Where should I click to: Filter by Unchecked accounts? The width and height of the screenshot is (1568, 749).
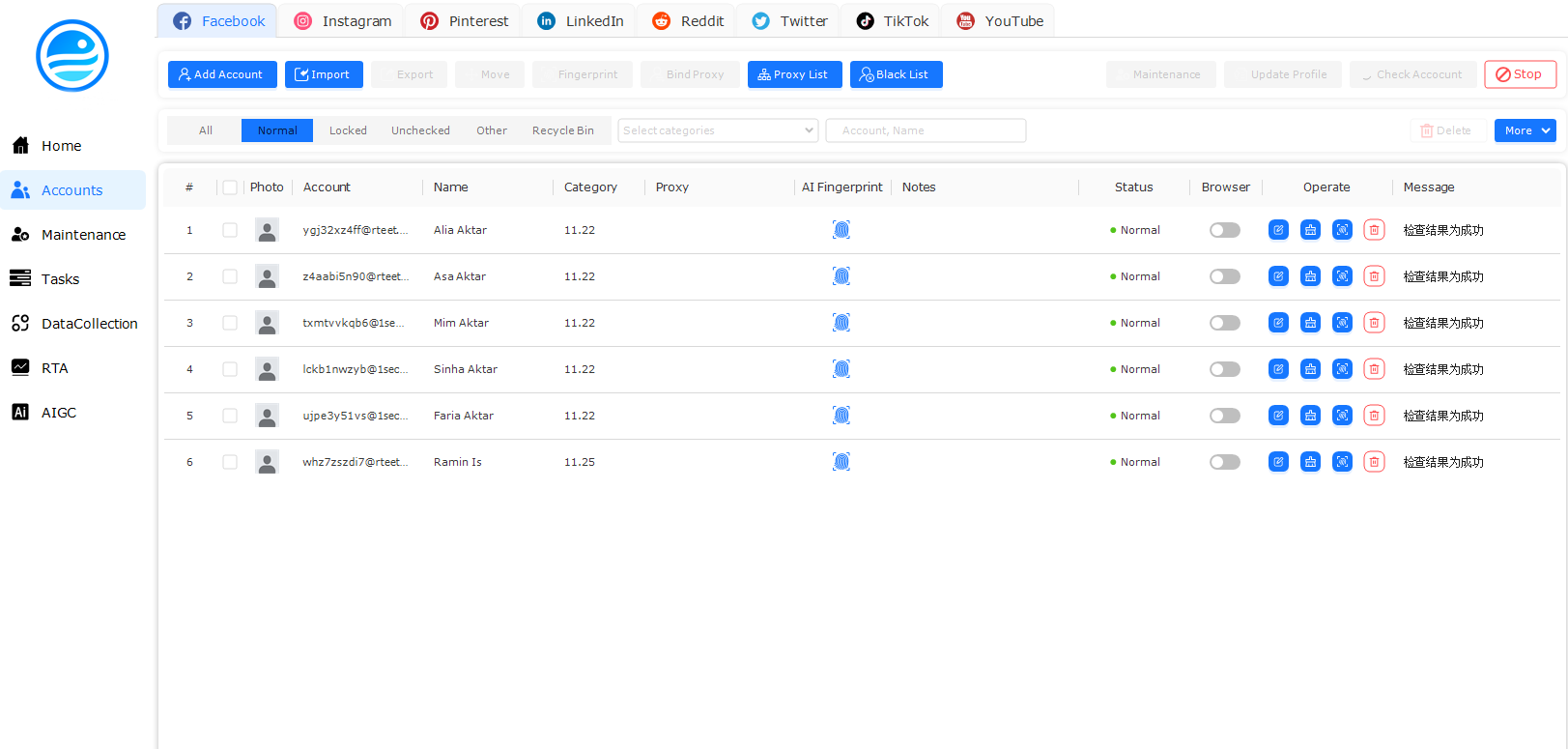(420, 130)
